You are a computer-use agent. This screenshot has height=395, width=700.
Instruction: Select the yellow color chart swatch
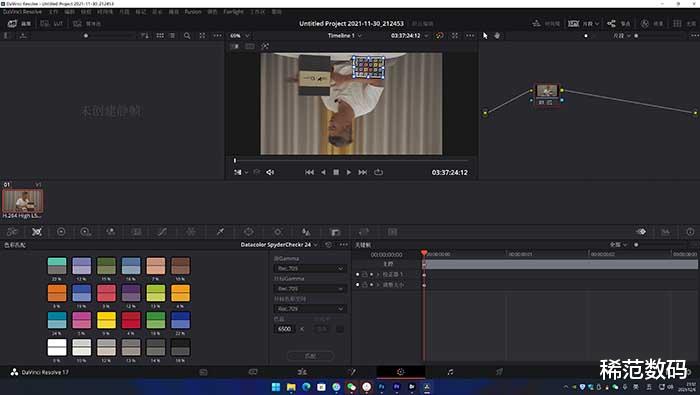coord(106,320)
